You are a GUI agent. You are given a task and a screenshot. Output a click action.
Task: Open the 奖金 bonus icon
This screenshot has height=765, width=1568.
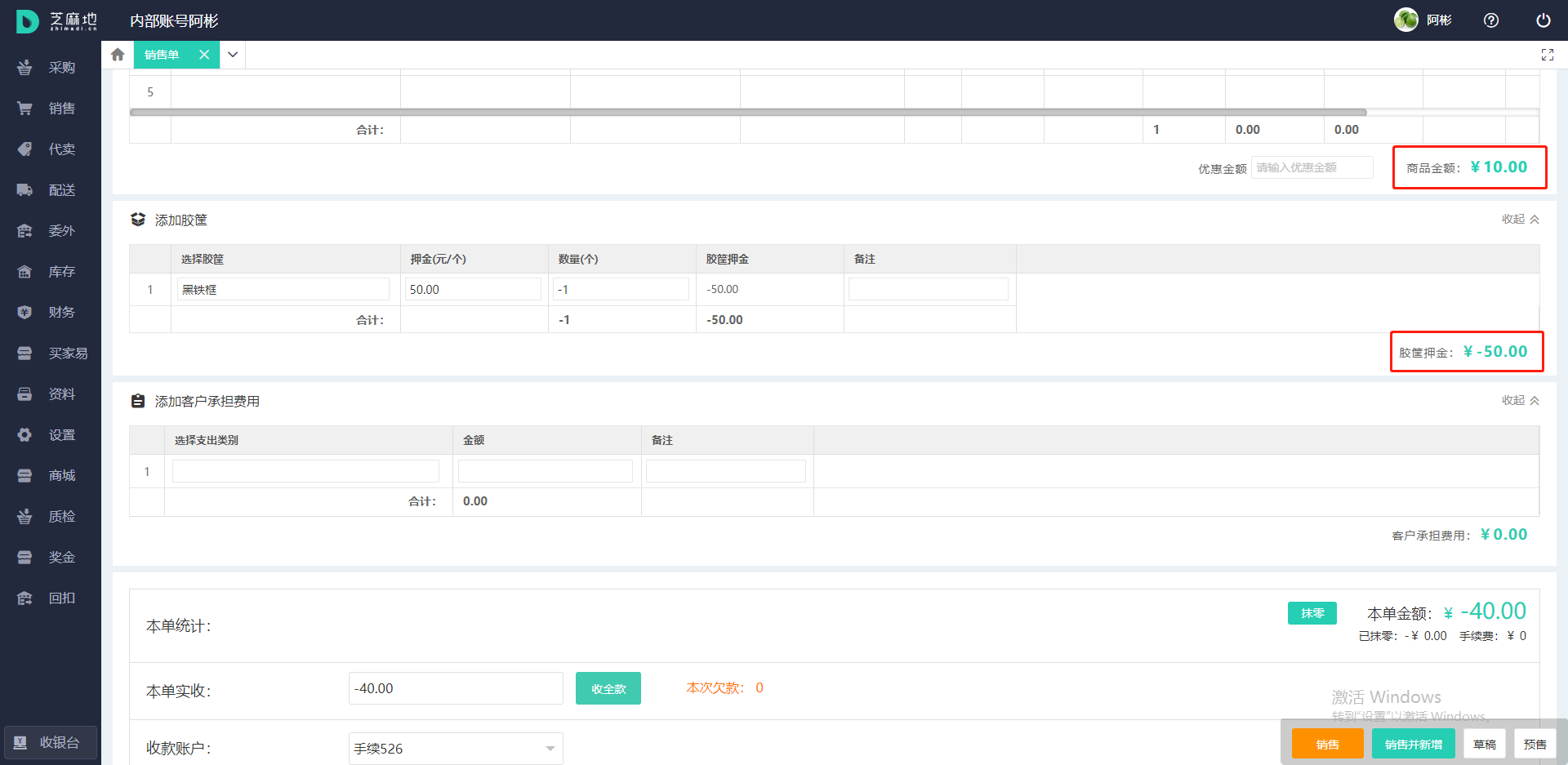[x=24, y=558]
